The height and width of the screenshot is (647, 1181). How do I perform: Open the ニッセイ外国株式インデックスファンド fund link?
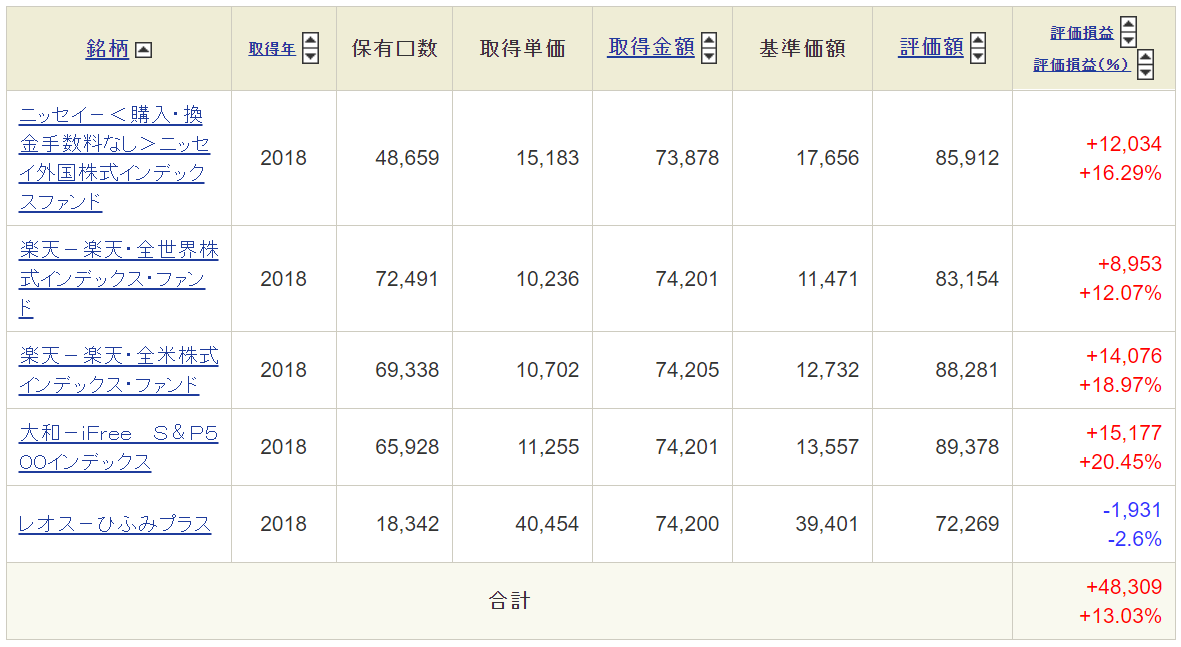tap(114, 158)
